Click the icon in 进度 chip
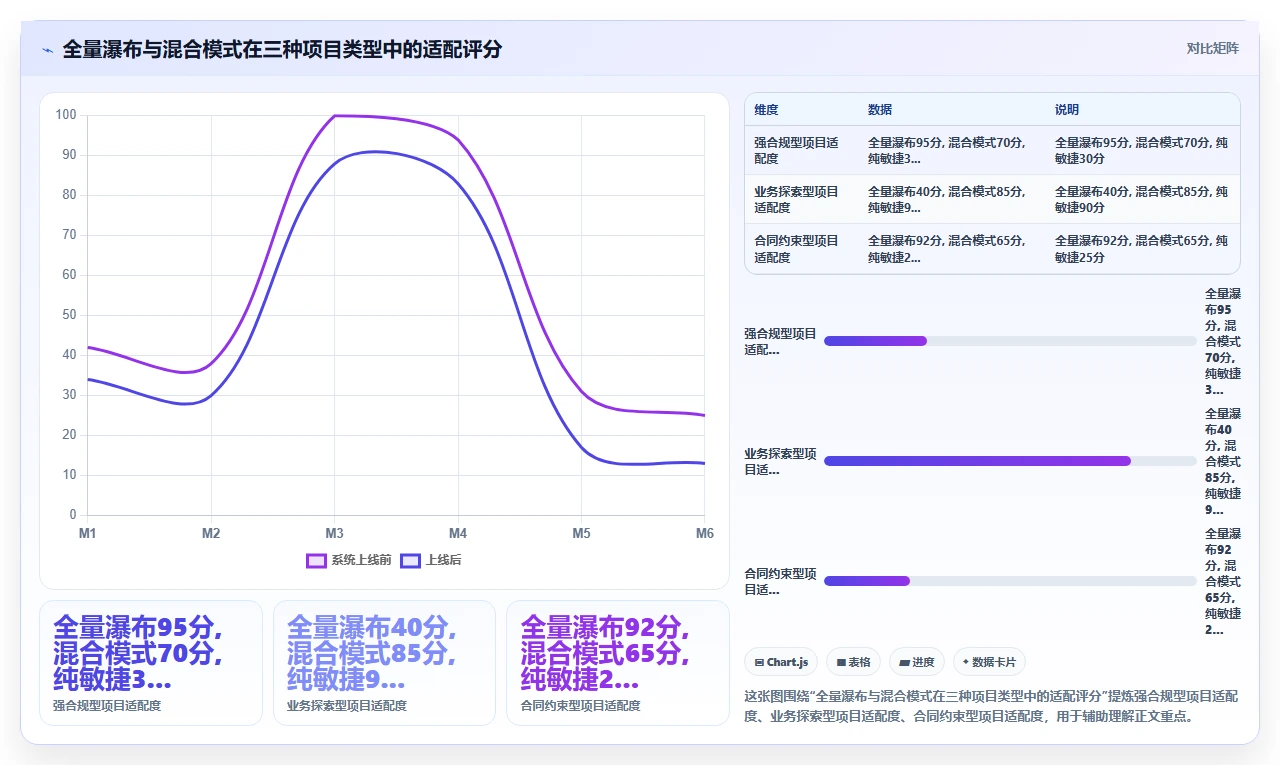This screenshot has height=765, width=1280. (904, 662)
